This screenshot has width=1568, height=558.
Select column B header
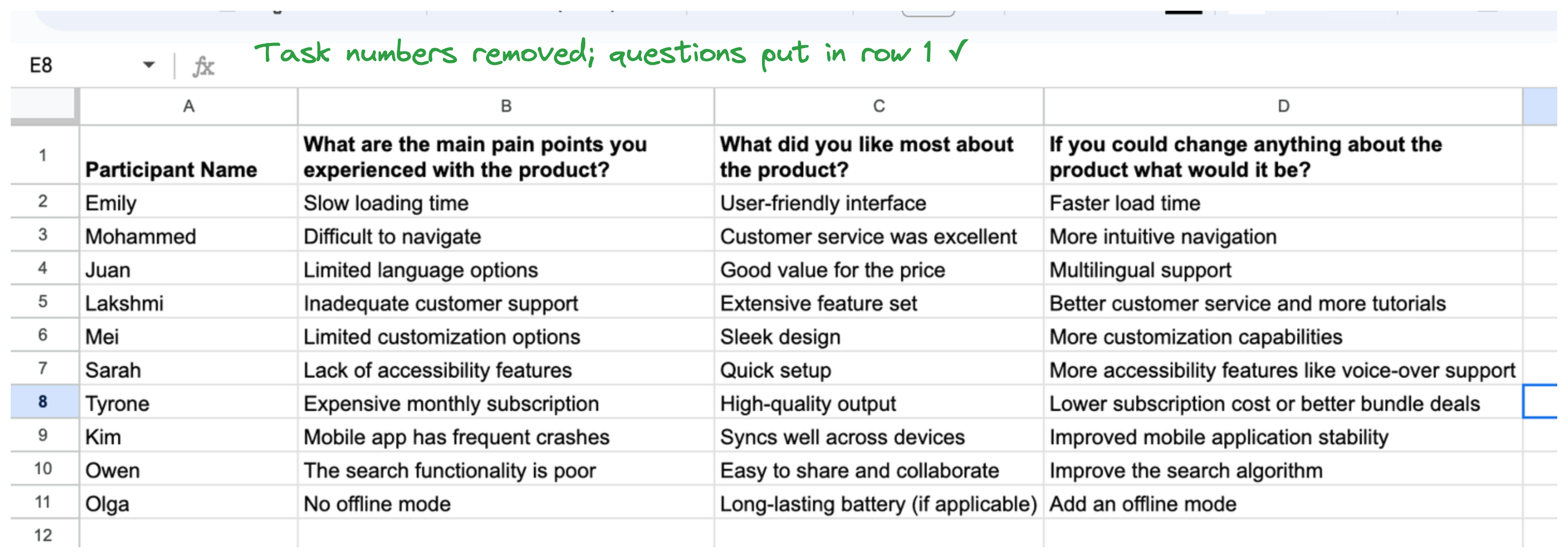(x=506, y=106)
